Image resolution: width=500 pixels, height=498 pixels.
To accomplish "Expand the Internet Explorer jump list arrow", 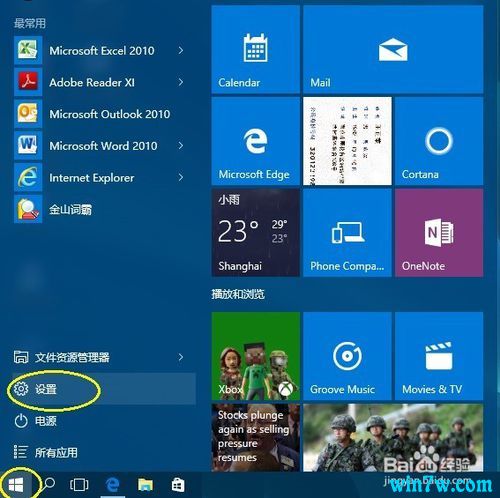I will [x=181, y=177].
